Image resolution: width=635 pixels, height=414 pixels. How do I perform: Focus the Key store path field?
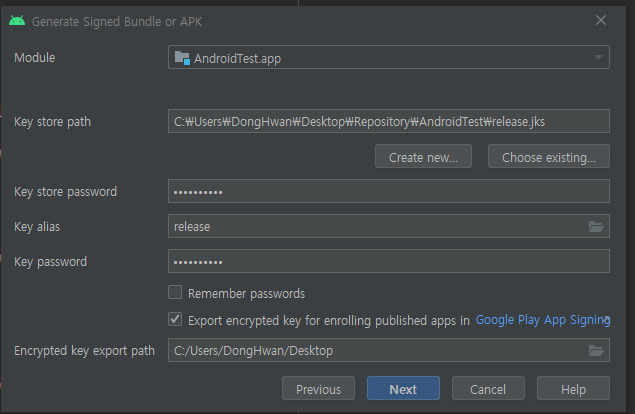389,121
